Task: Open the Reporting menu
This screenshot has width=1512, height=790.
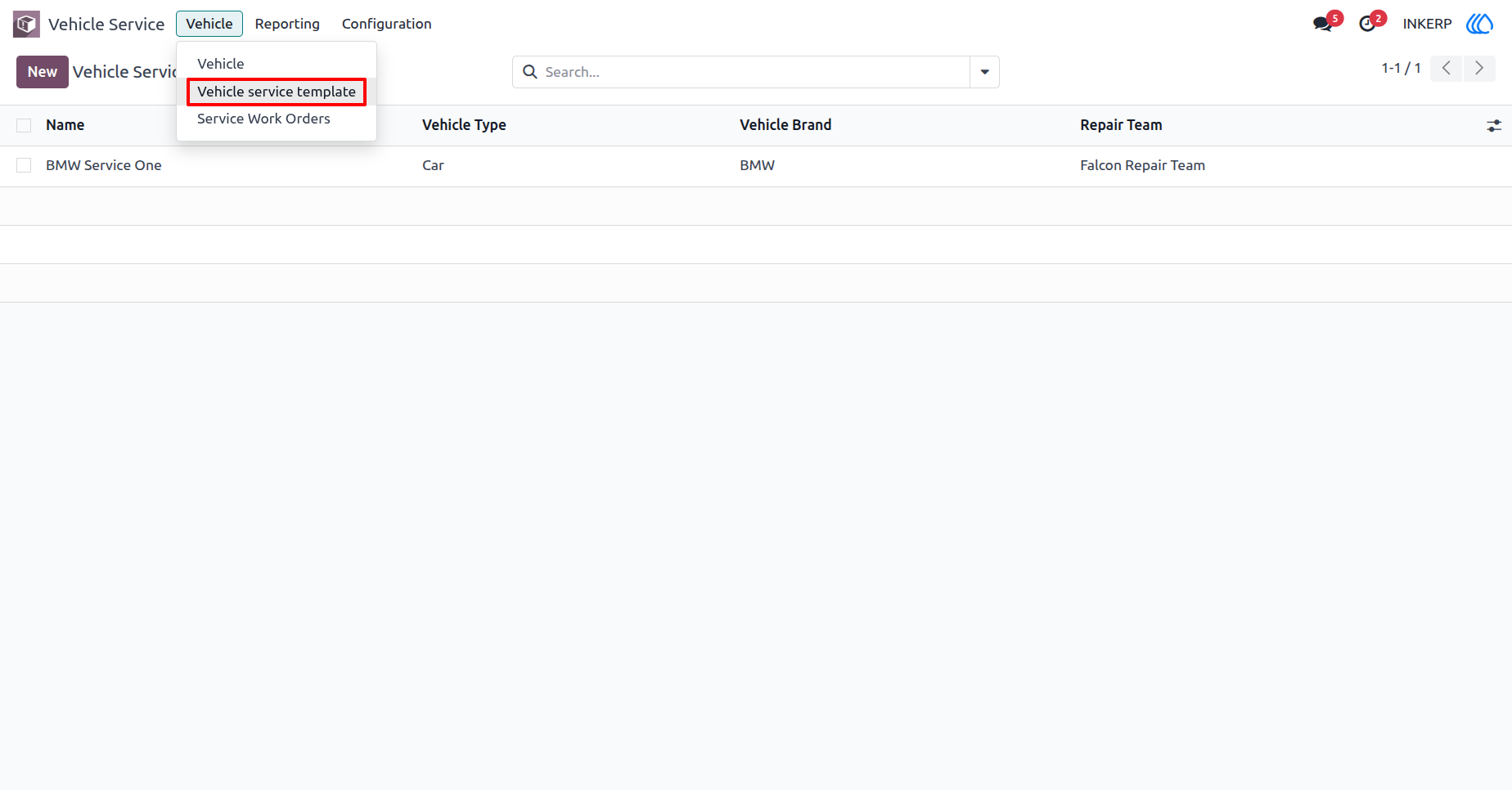Action: [x=287, y=24]
